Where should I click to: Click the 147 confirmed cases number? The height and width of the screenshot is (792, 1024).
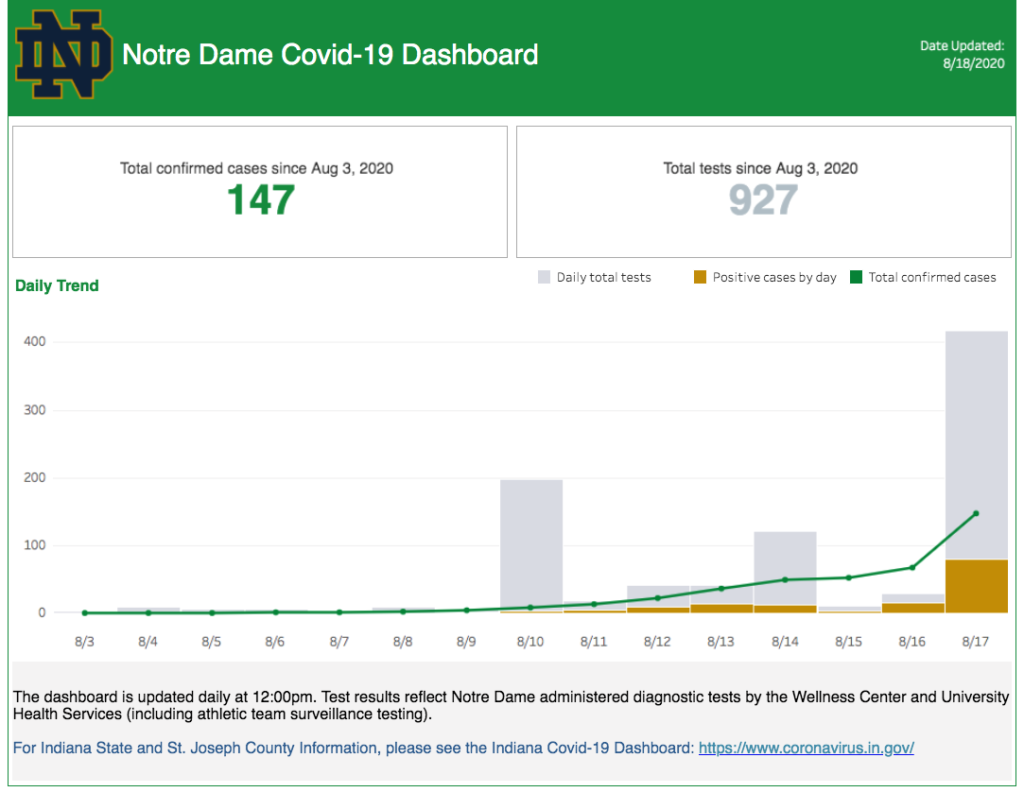tap(261, 200)
